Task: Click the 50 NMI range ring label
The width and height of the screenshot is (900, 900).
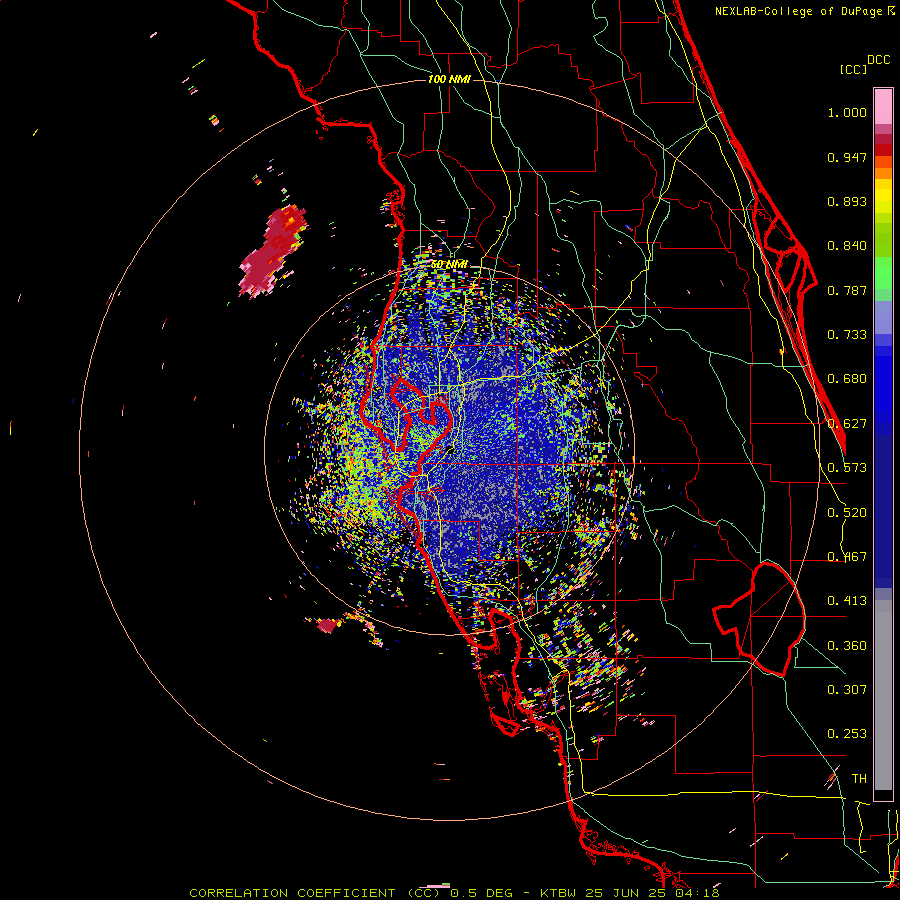Action: pyautogui.click(x=449, y=265)
